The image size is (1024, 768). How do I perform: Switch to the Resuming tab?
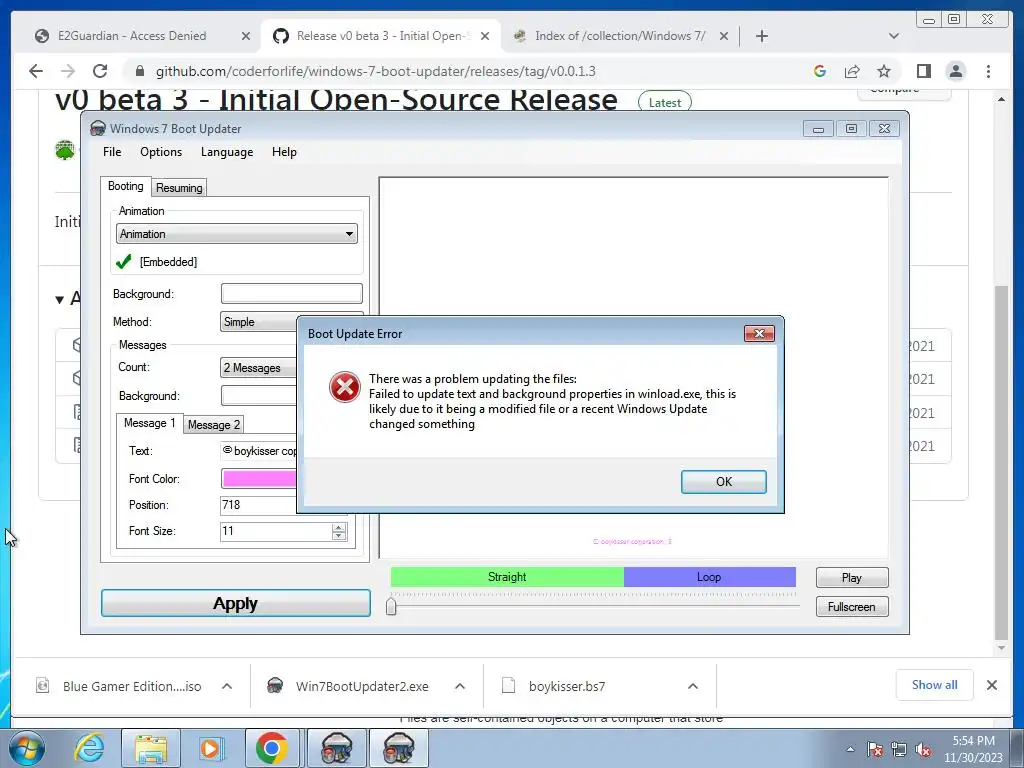(x=179, y=187)
